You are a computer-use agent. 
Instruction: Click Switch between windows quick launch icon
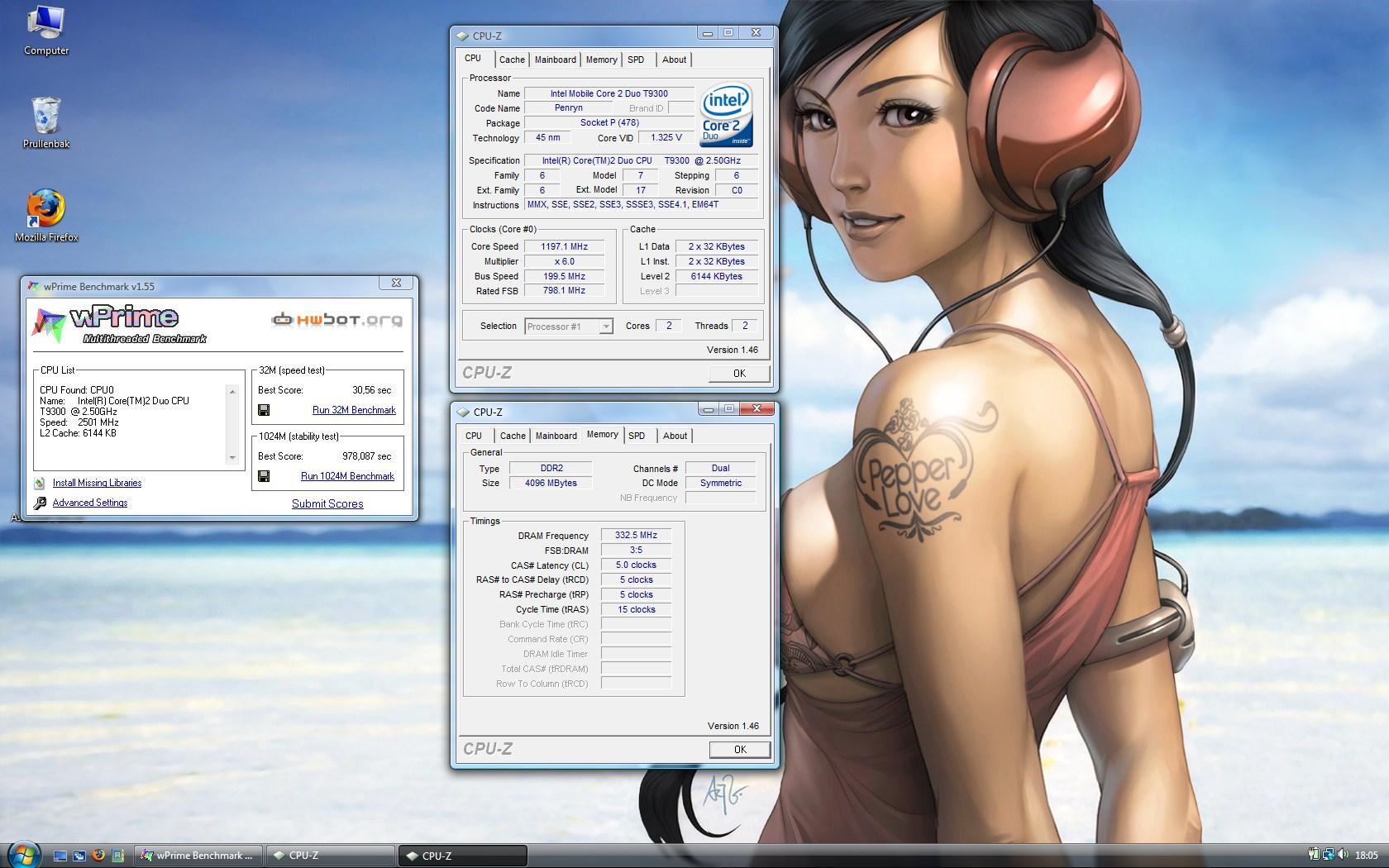79,856
